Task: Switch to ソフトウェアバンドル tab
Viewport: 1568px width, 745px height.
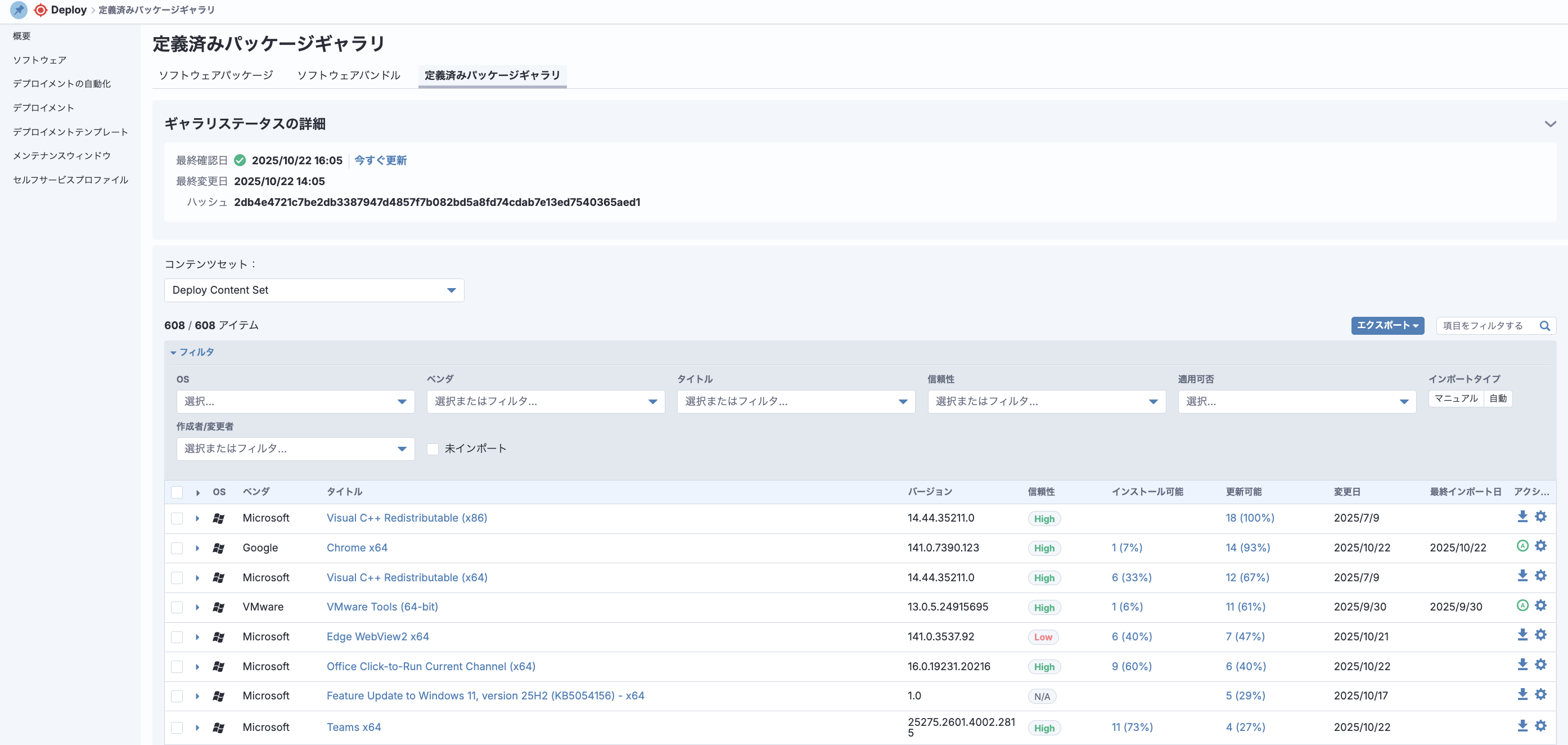Action: coord(348,75)
